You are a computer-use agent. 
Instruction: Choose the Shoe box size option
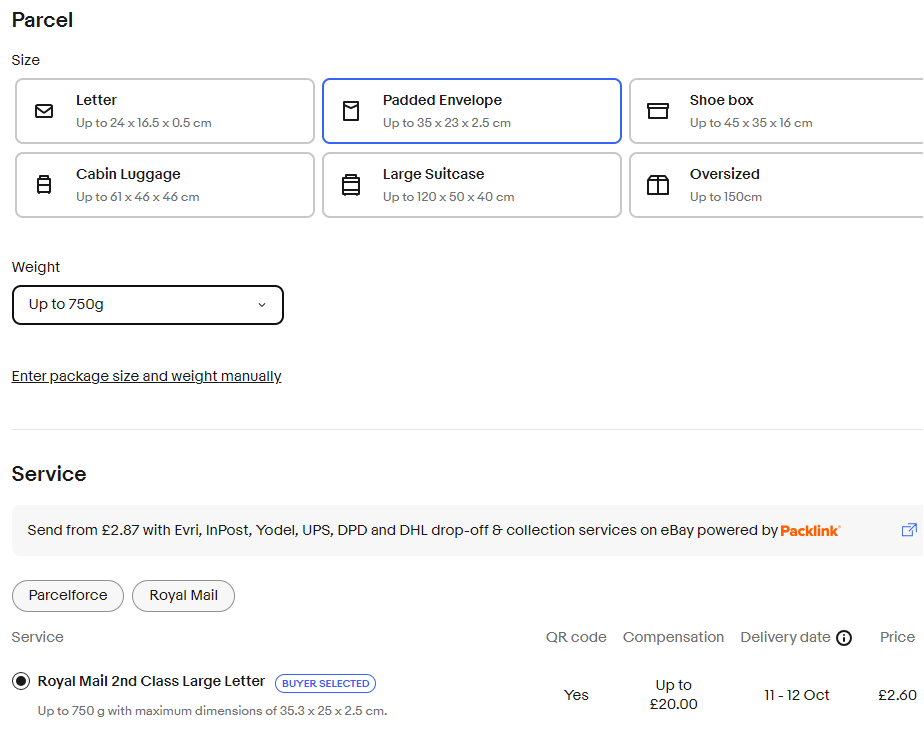pos(777,111)
